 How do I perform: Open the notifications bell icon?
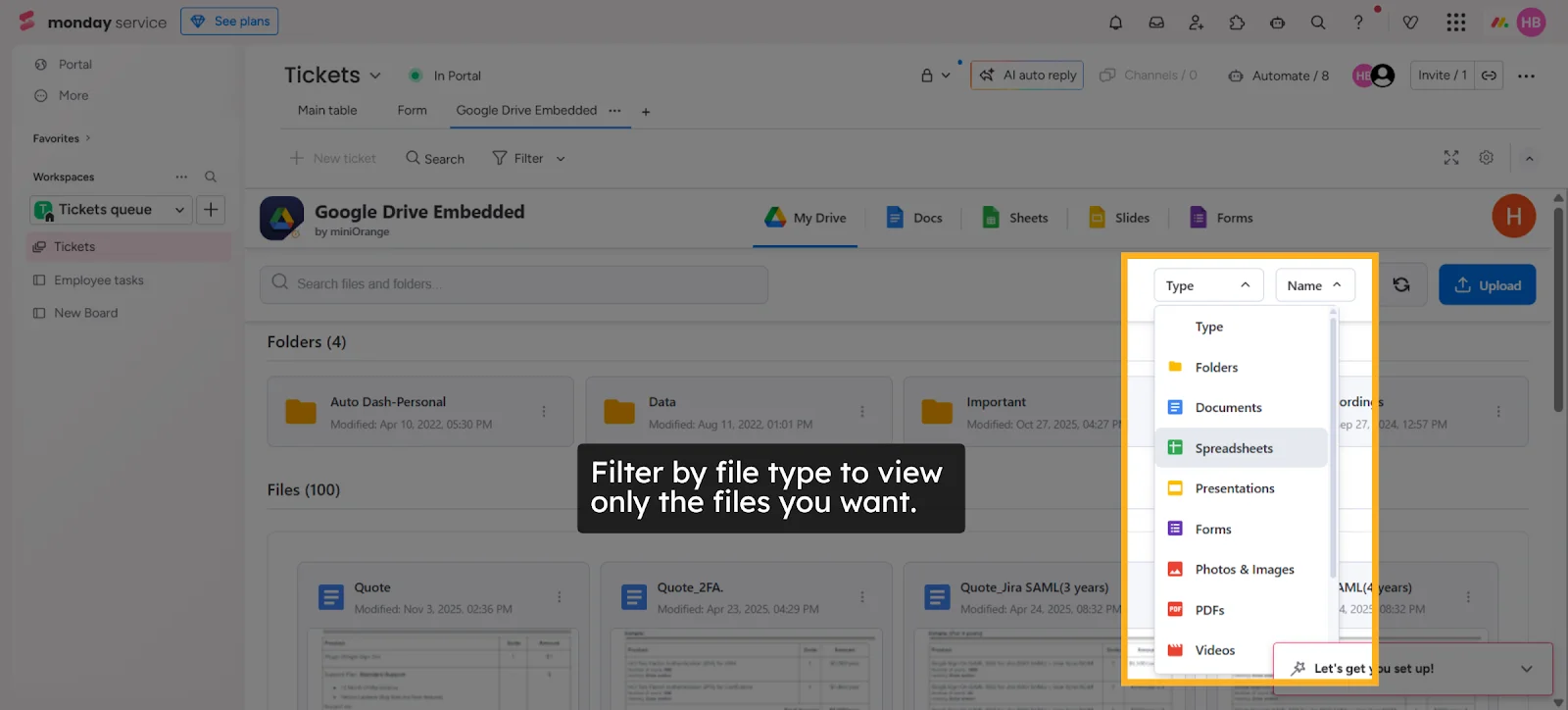[x=1115, y=23]
